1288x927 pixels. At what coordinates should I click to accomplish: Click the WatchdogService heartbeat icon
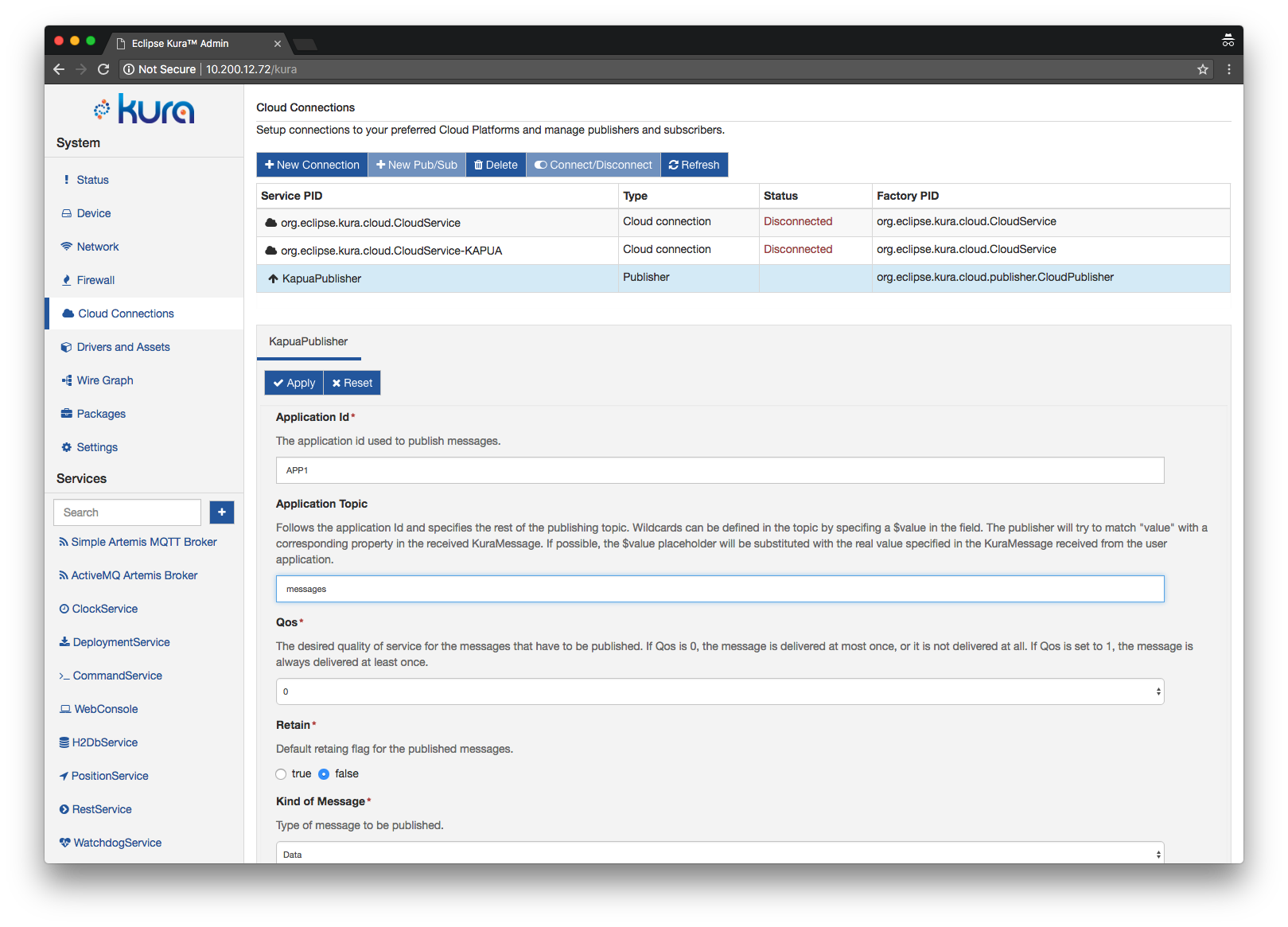[x=65, y=843]
